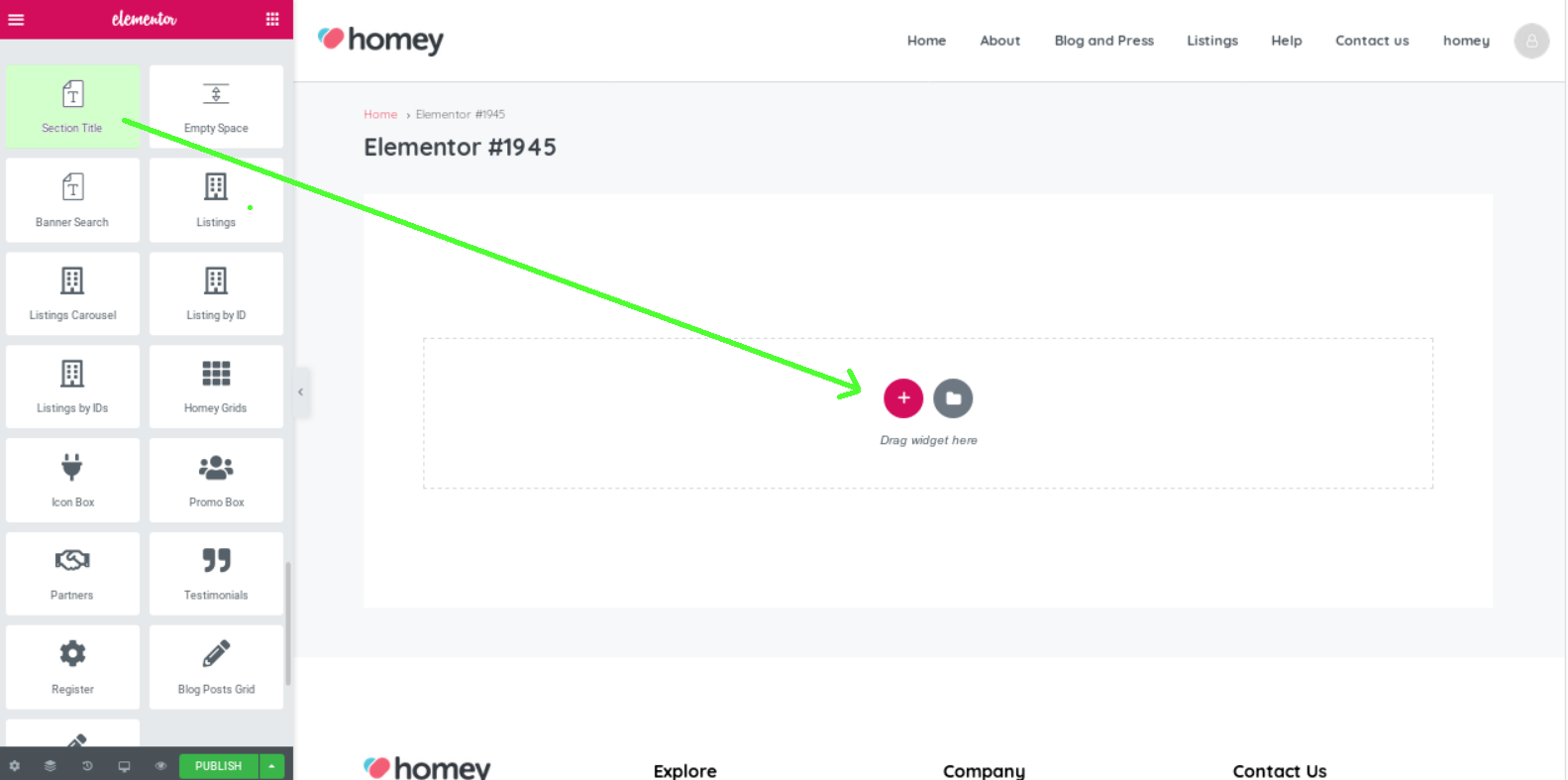Choose the Banner Search widget
Viewport: 1568px width, 780px height.
tap(72, 200)
